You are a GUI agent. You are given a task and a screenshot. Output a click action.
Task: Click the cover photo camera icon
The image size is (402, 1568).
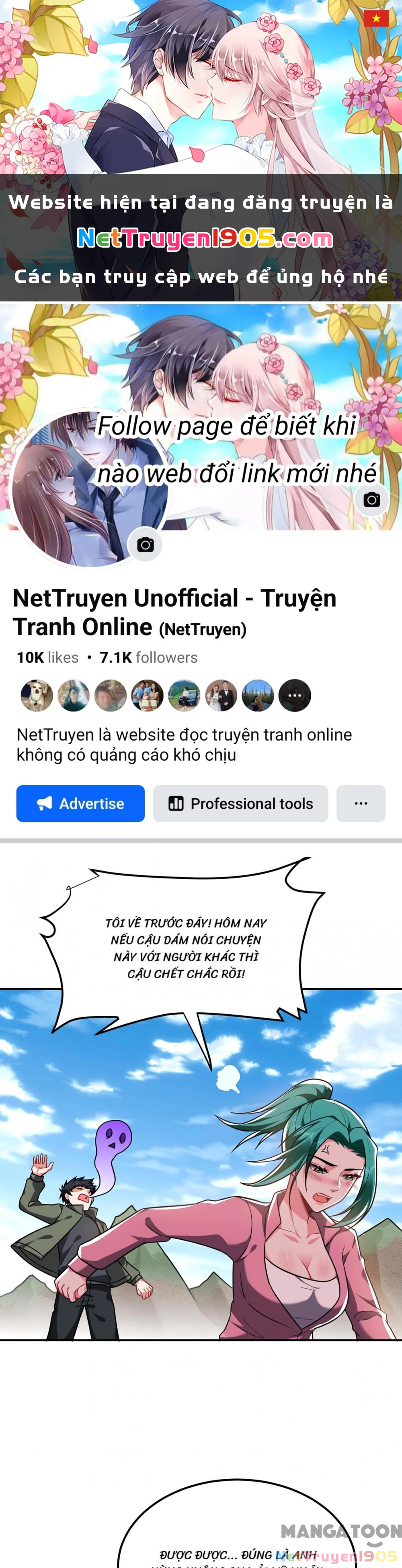pyautogui.click(x=371, y=500)
